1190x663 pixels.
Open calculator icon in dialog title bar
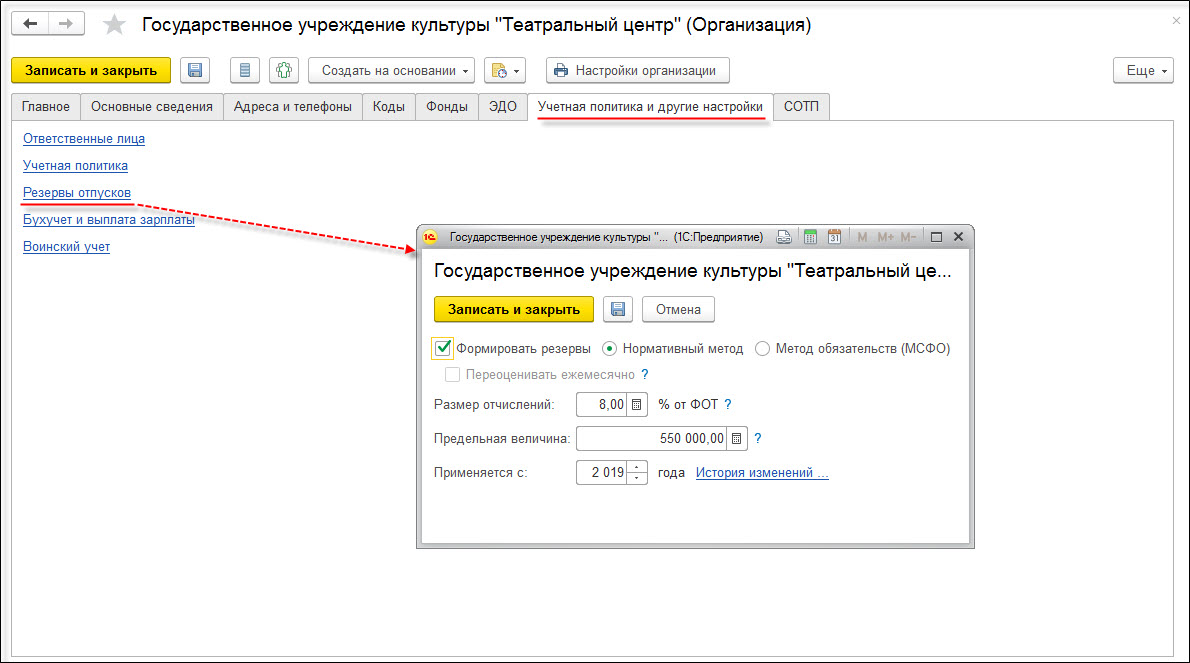pyautogui.click(x=811, y=237)
